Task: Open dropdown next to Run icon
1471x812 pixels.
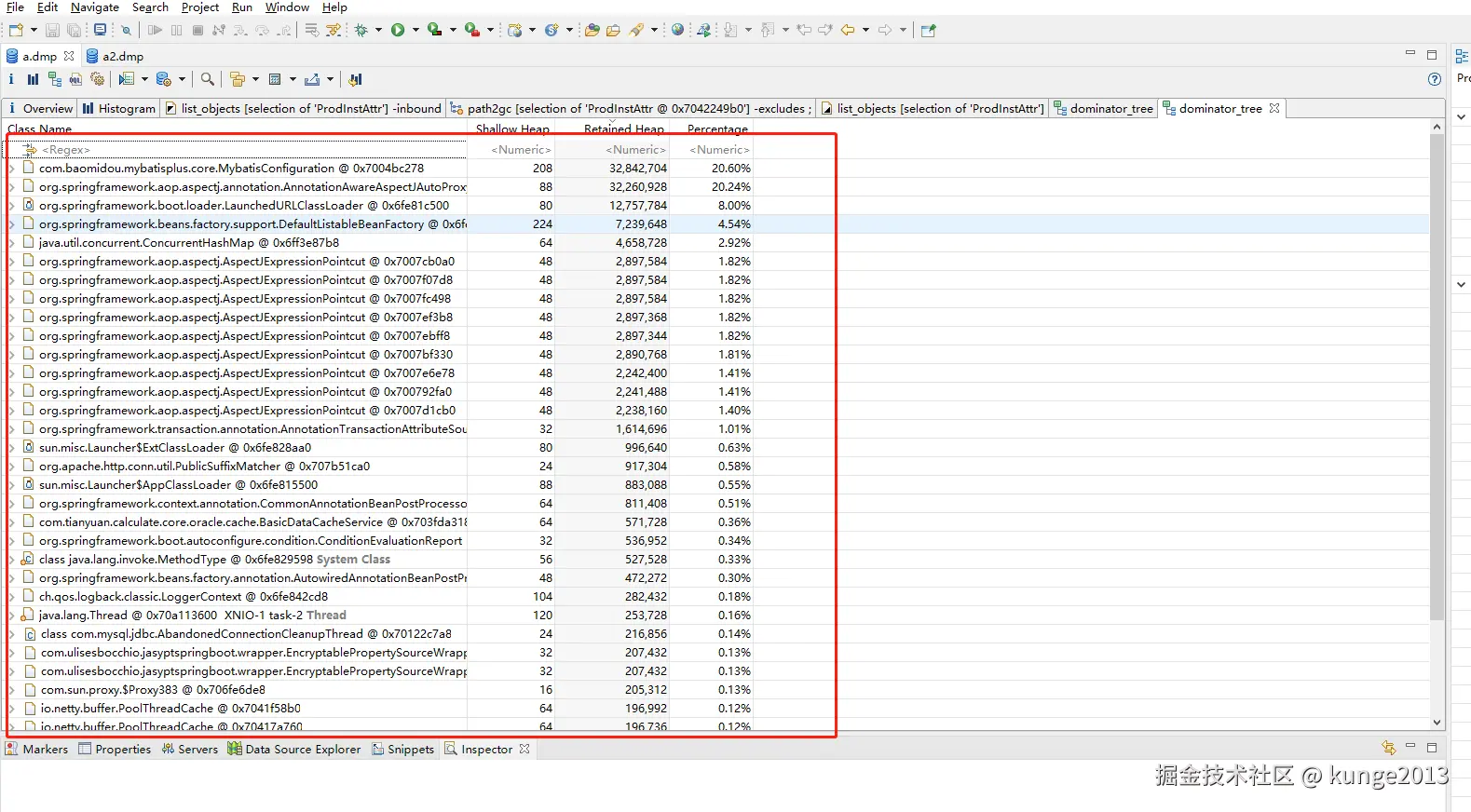Action: click(x=415, y=30)
